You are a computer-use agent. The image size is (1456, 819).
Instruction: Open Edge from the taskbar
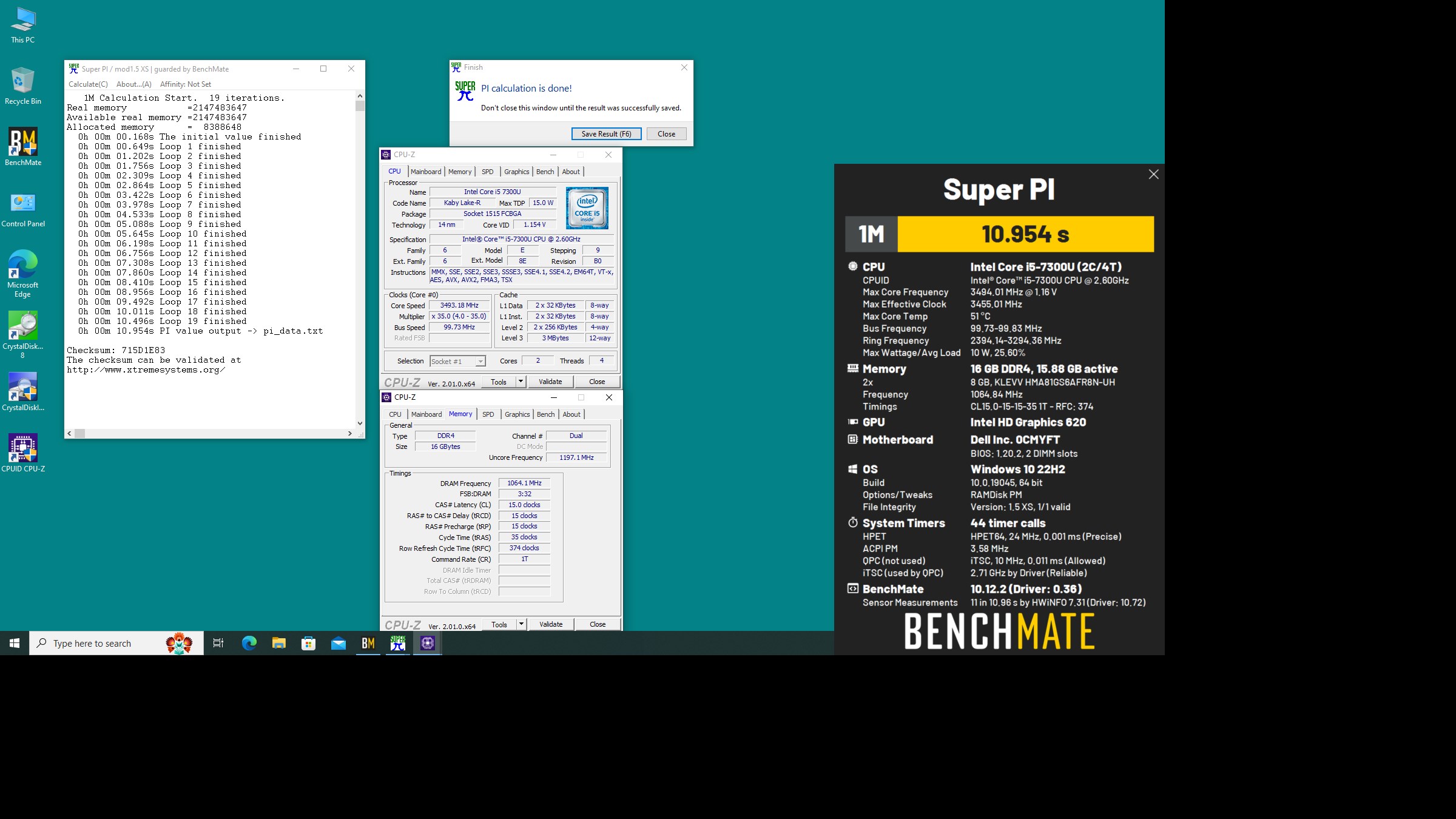point(249,643)
